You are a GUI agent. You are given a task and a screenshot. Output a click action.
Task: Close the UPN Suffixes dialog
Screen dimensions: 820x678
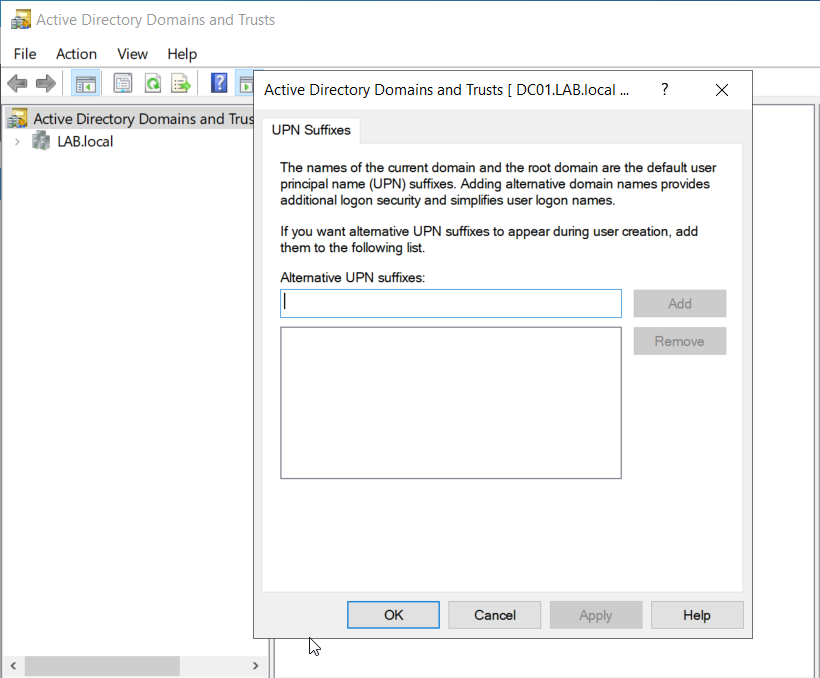(x=722, y=90)
